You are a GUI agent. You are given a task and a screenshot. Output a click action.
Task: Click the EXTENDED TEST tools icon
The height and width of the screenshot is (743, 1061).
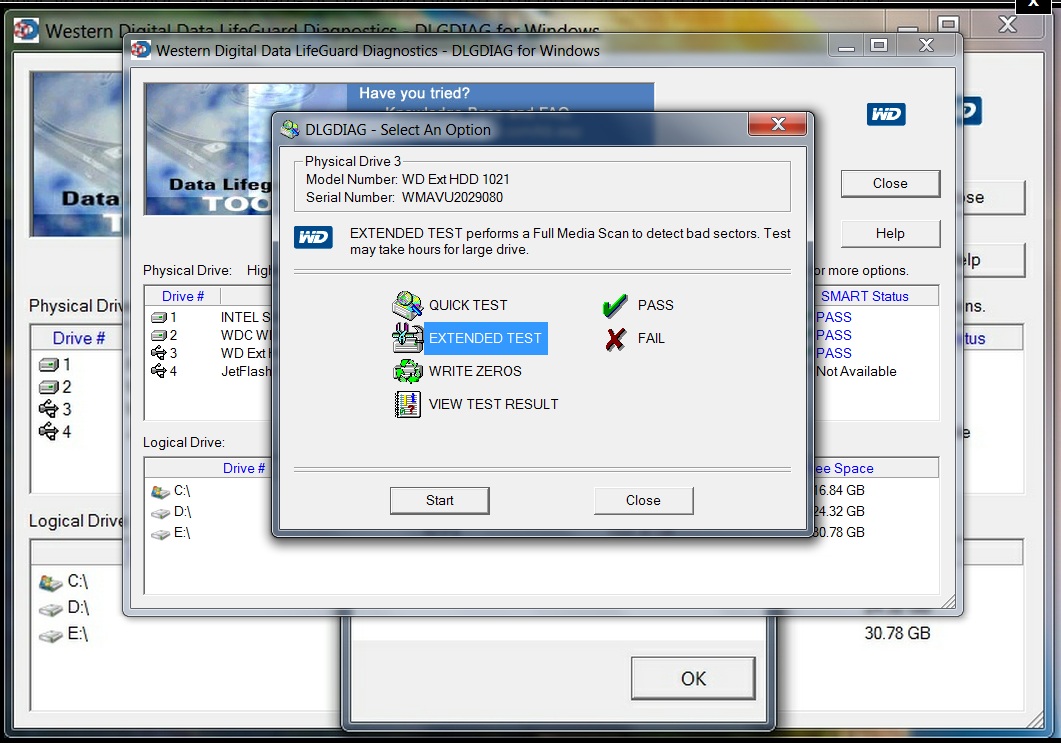coord(407,338)
